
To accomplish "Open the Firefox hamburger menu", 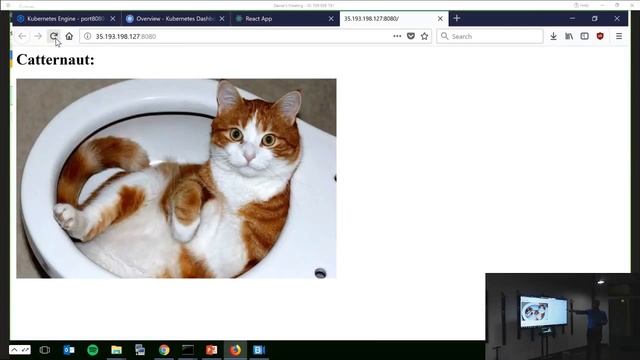I will pyautogui.click(x=619, y=36).
